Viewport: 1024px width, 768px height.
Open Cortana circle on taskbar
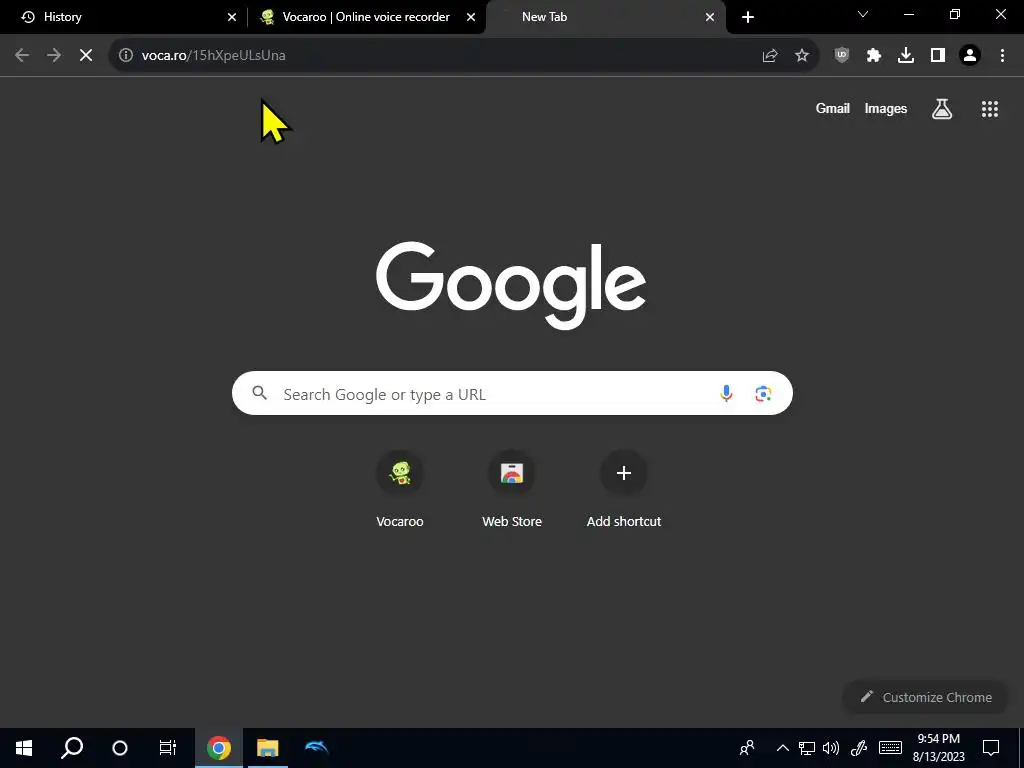[120, 748]
